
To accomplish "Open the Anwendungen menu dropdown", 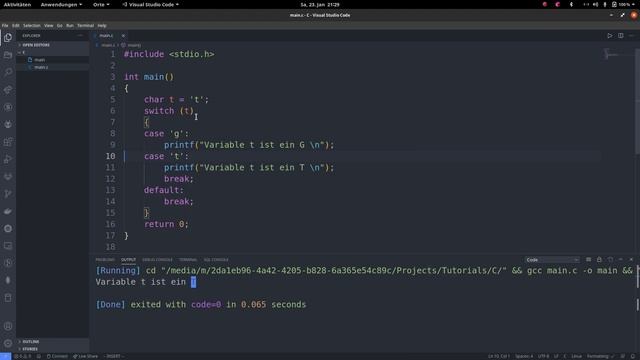I will pos(61,4).
